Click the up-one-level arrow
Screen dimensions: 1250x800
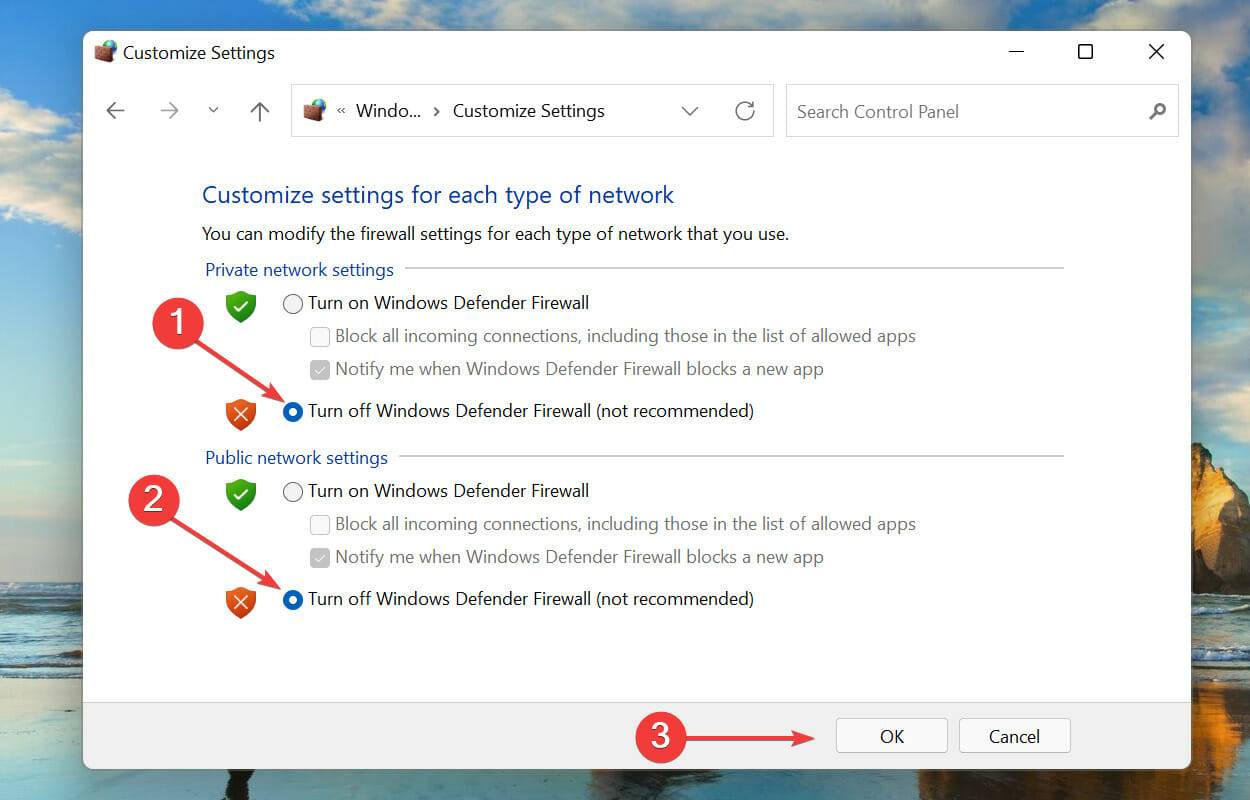[x=259, y=111]
